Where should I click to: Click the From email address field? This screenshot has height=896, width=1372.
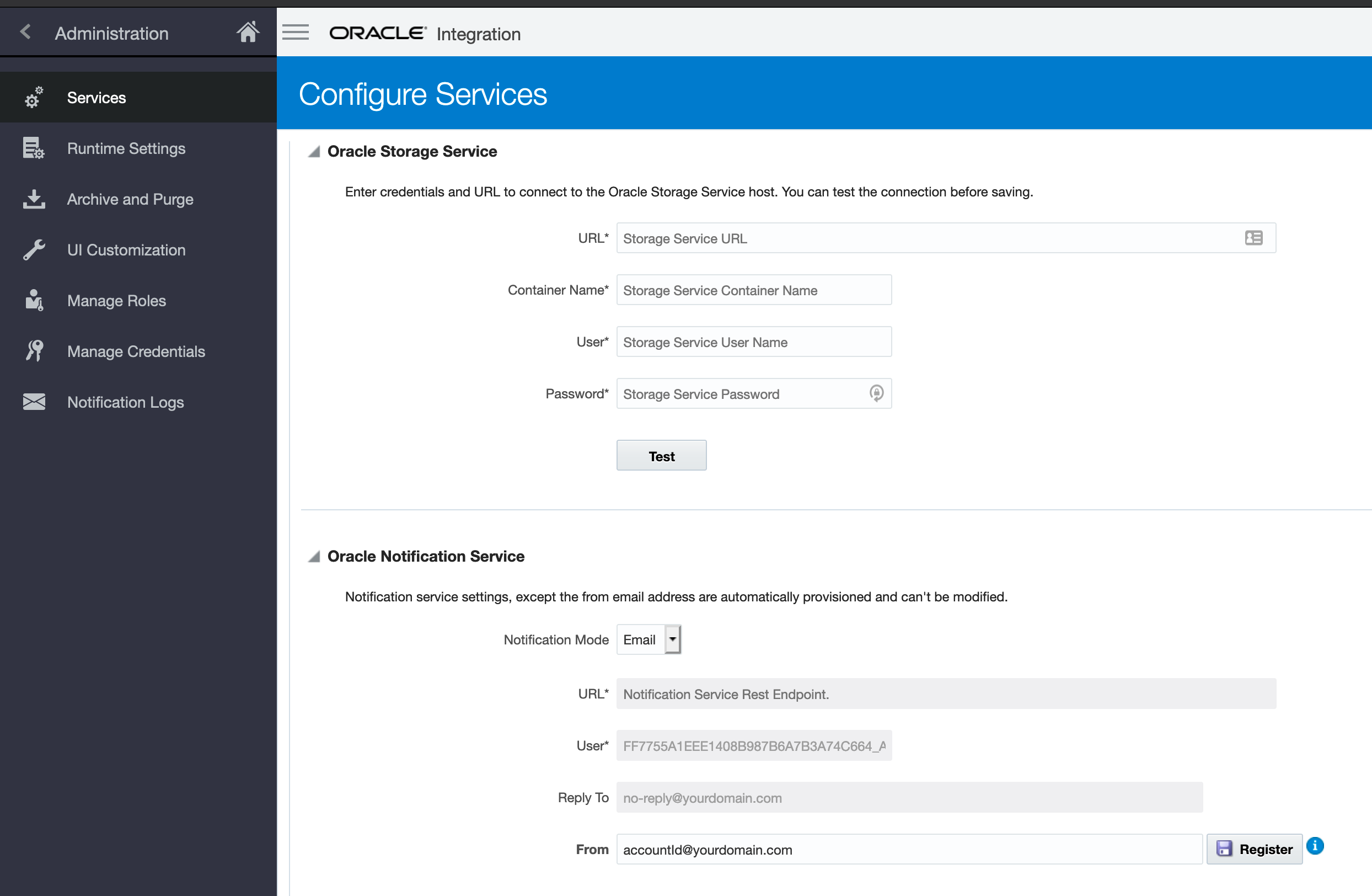point(909,849)
